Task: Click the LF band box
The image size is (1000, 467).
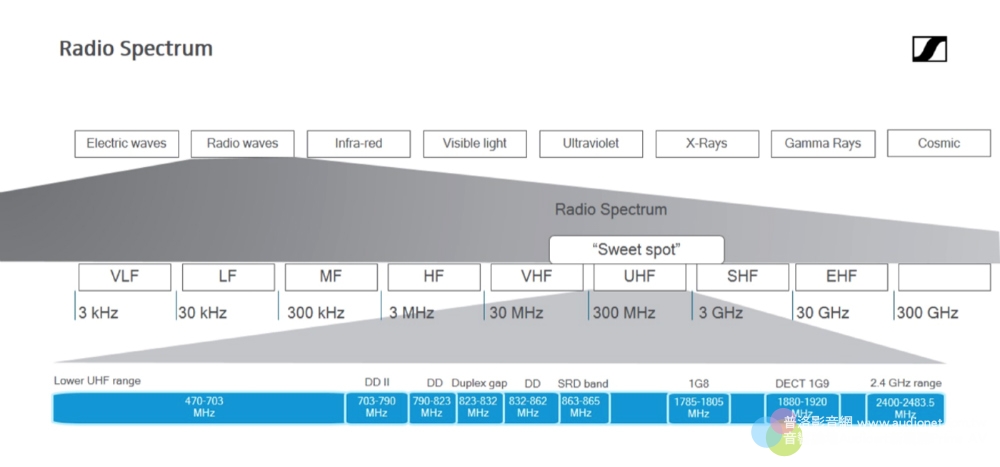Action: [228, 277]
